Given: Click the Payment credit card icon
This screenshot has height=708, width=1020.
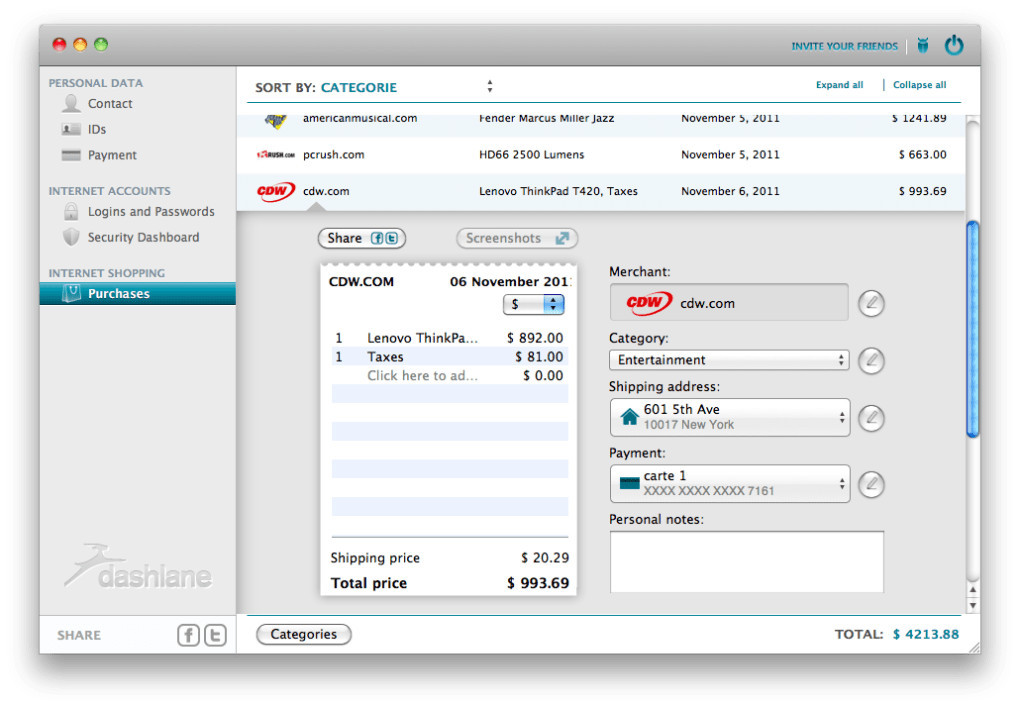Looking at the screenshot, I should click(70, 155).
